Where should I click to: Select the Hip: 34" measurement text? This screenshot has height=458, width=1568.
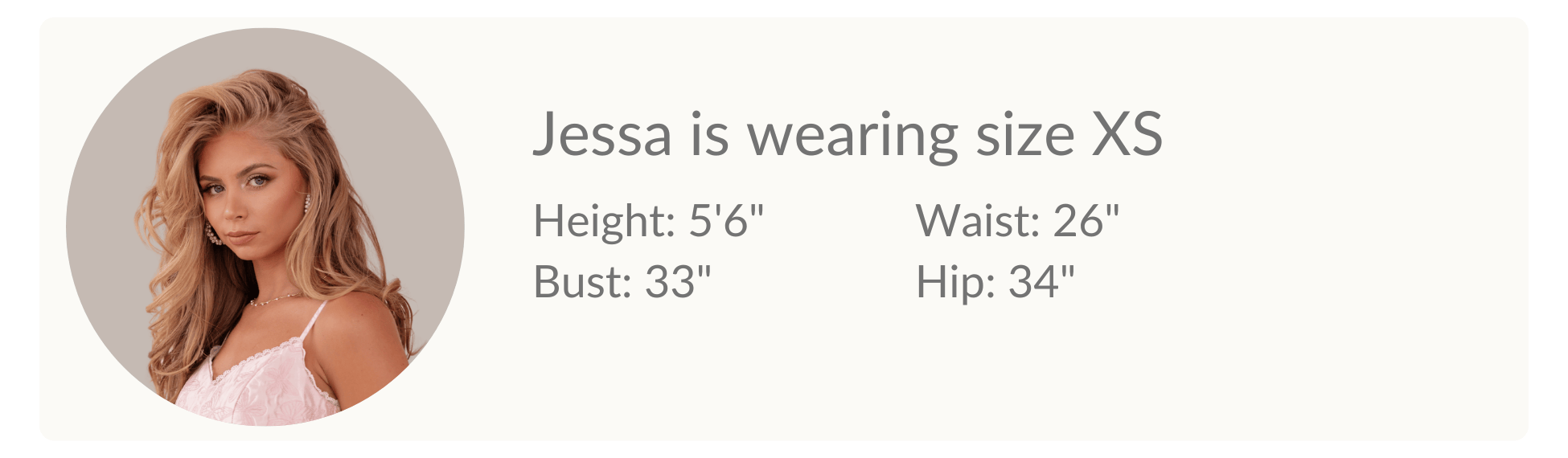click(995, 282)
